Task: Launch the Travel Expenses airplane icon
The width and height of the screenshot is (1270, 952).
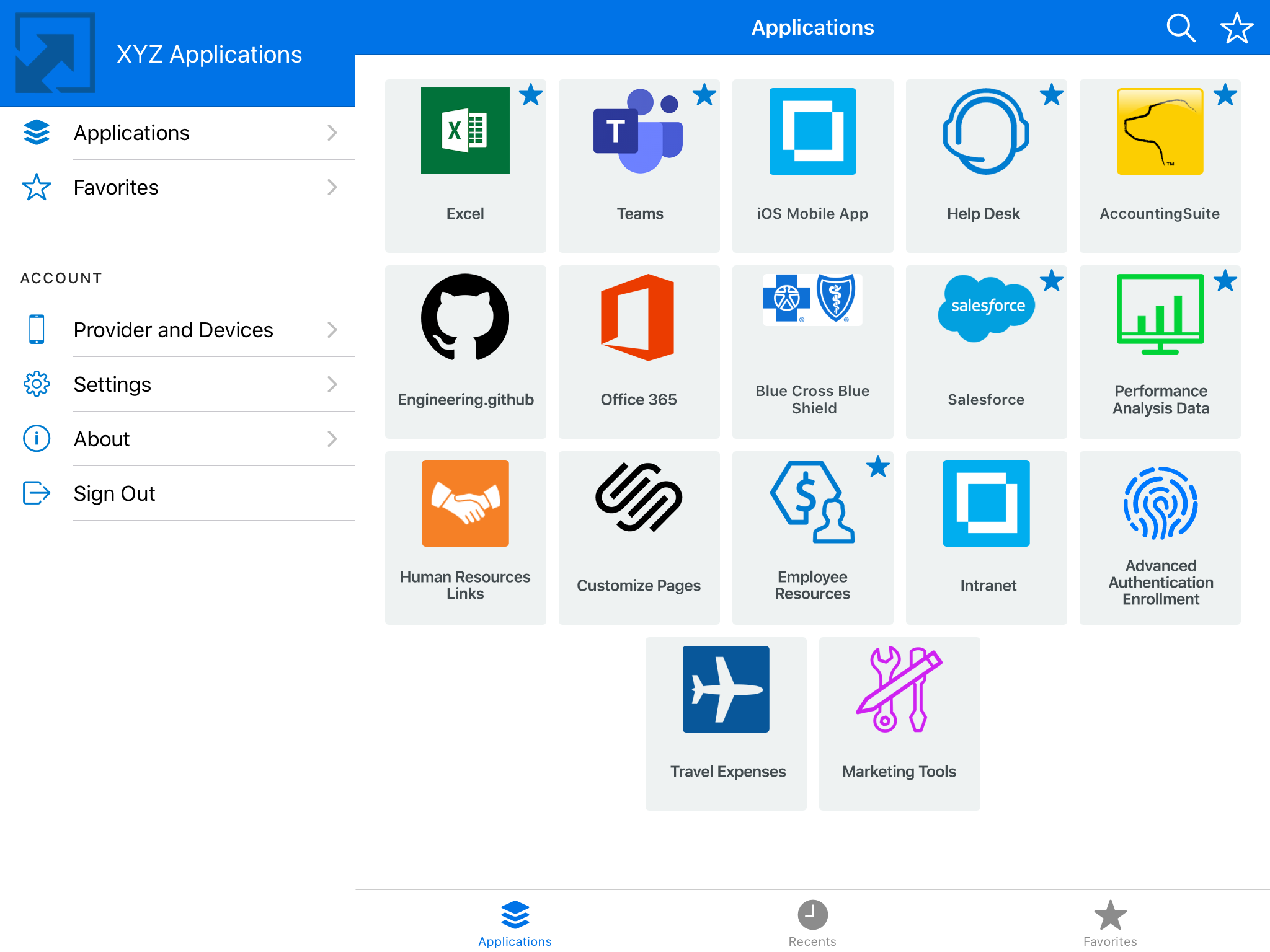Action: (726, 689)
